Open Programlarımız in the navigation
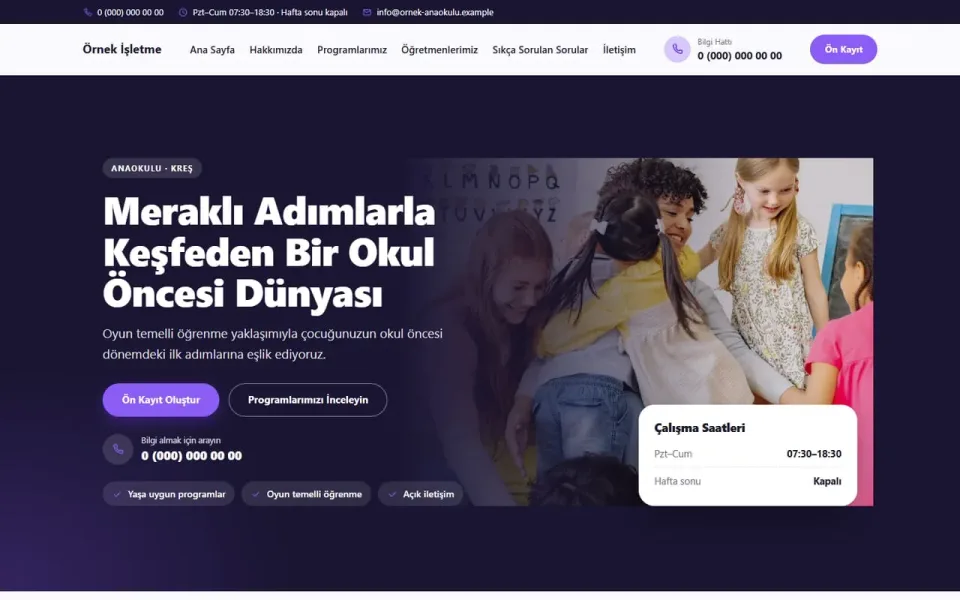Viewport: 960px width, 600px height. (352, 50)
